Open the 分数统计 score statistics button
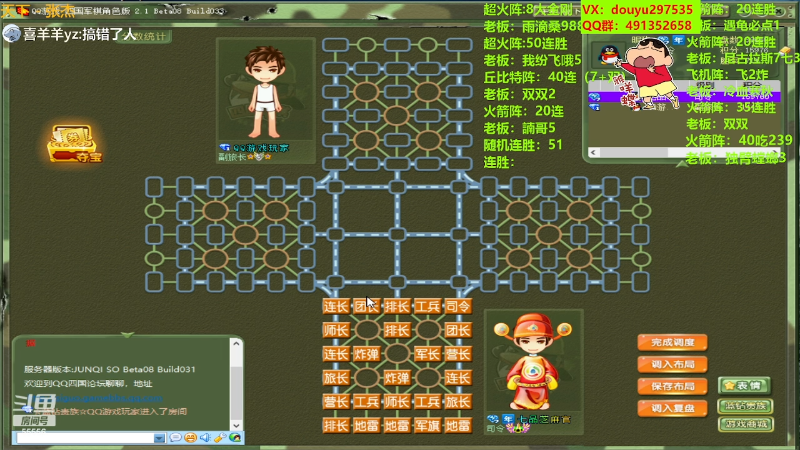 (x=144, y=36)
